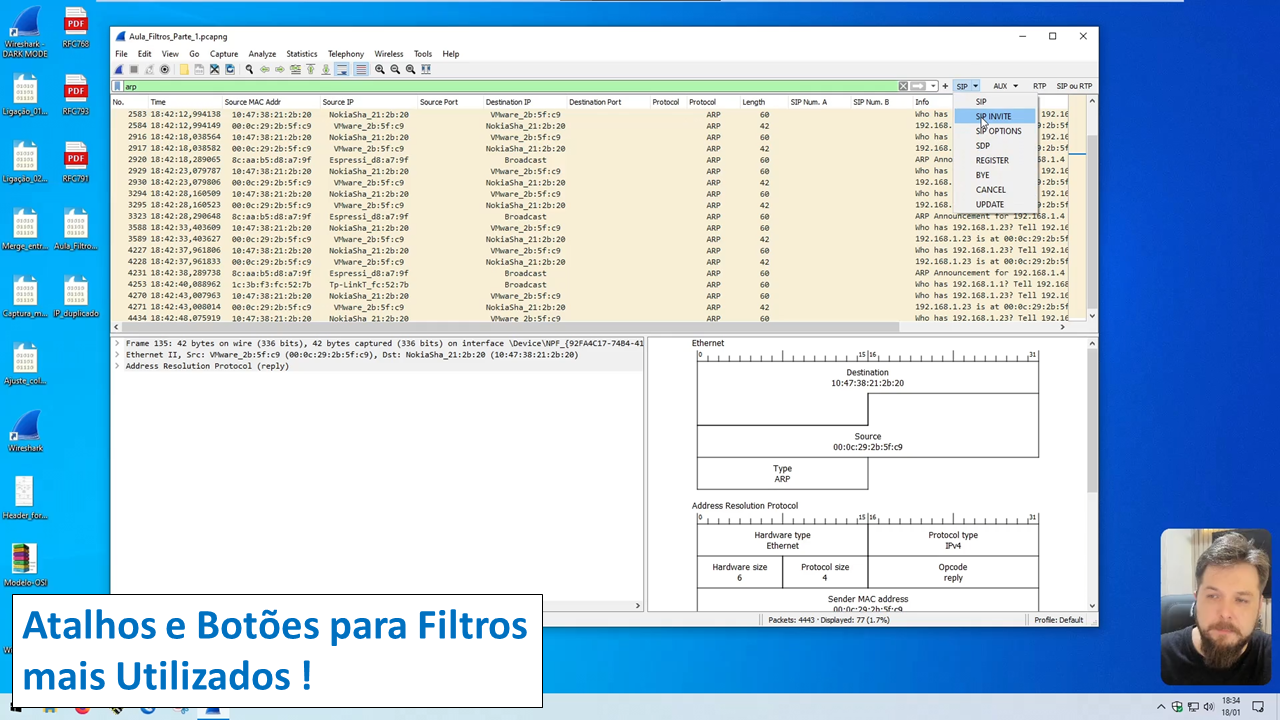Apply the SIP ou RTP filter button
The width and height of the screenshot is (1280, 720).
tap(1074, 86)
